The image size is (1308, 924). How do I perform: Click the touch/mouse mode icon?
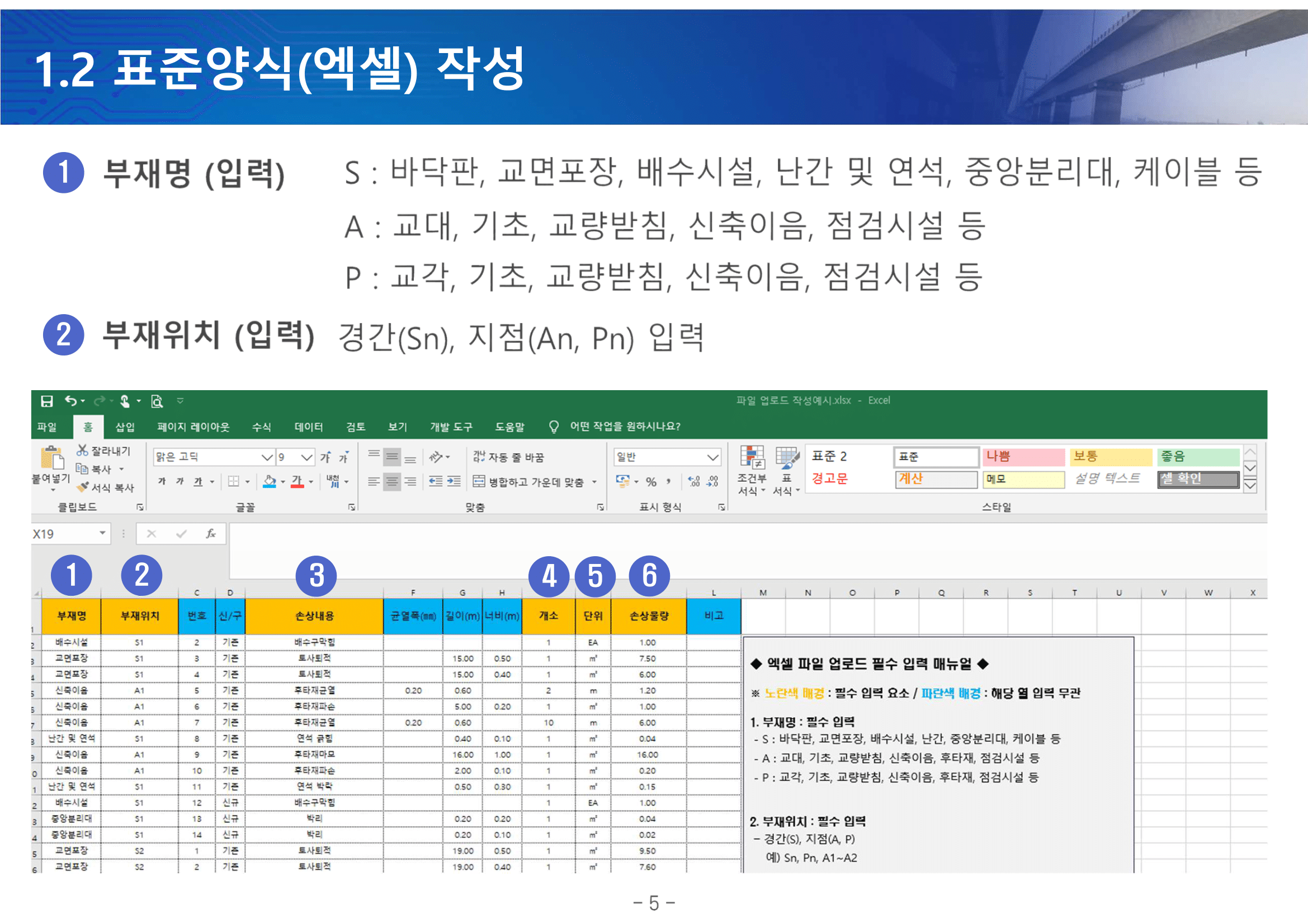125,401
